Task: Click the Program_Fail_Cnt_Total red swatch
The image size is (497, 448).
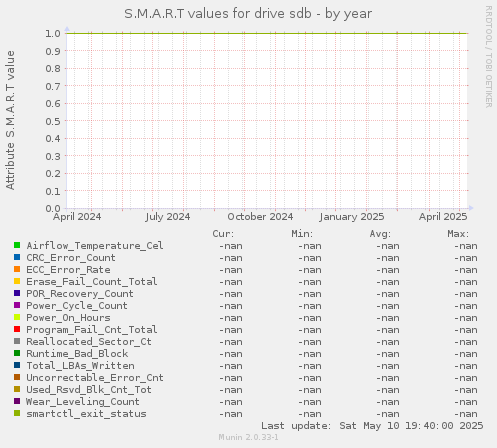Action: tap(17, 329)
